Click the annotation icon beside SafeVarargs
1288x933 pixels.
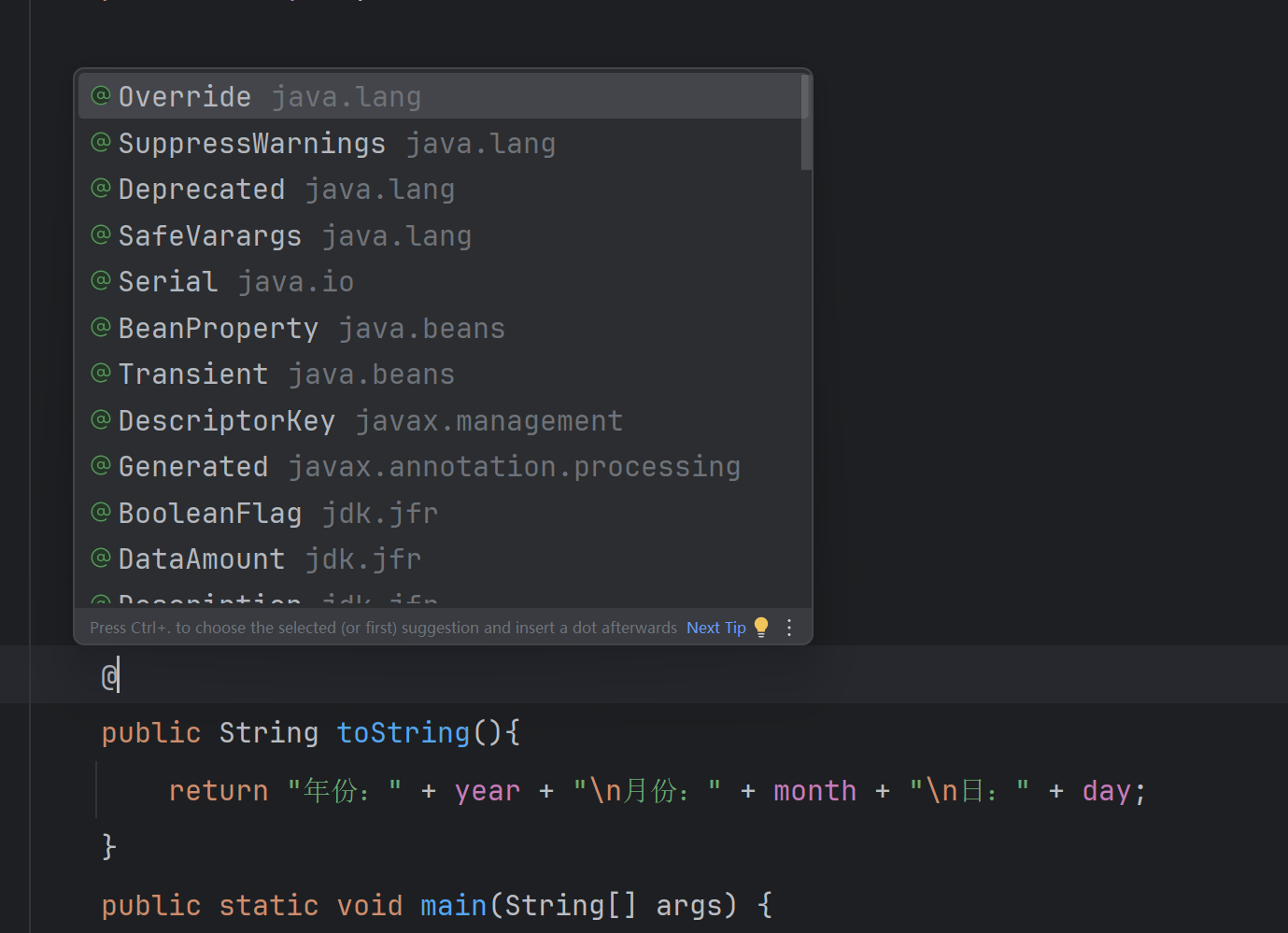coord(101,234)
